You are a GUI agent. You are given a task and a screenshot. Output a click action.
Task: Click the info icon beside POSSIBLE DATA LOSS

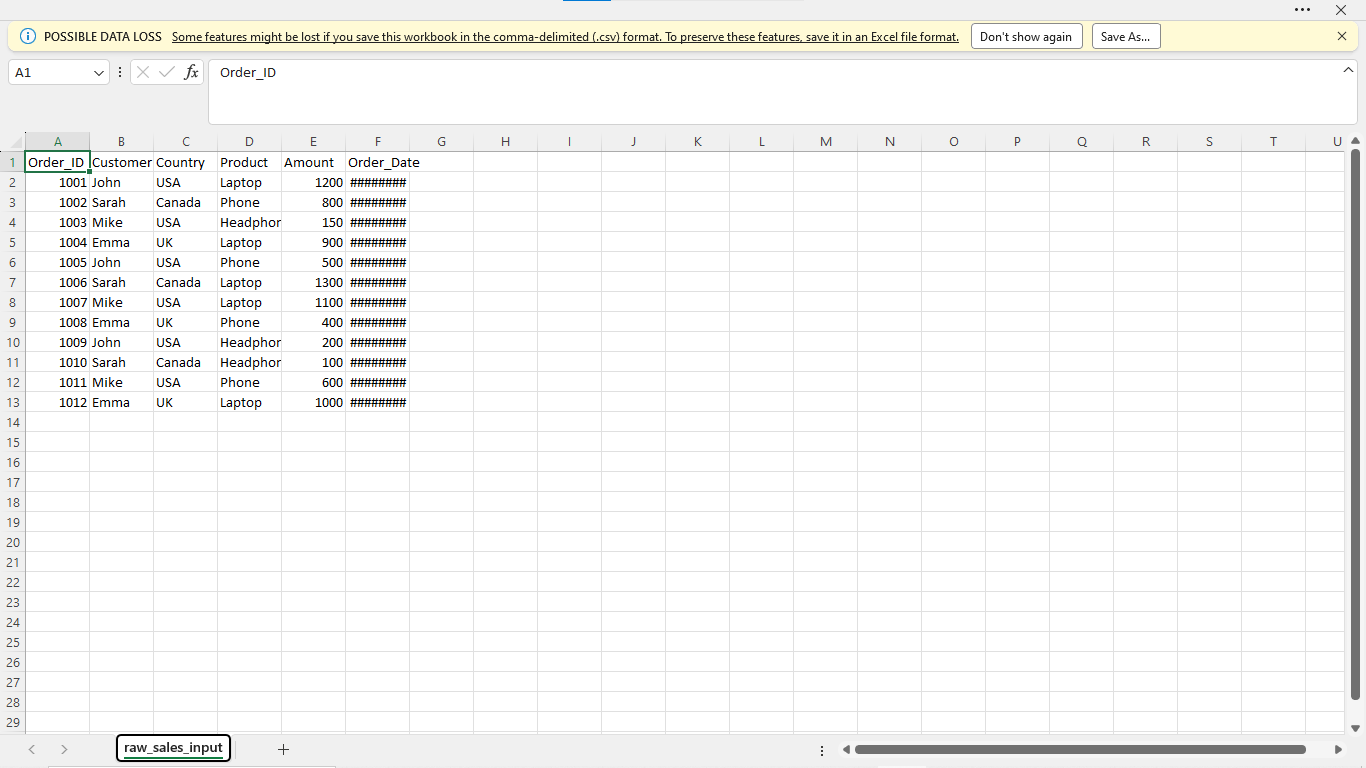coord(28,36)
